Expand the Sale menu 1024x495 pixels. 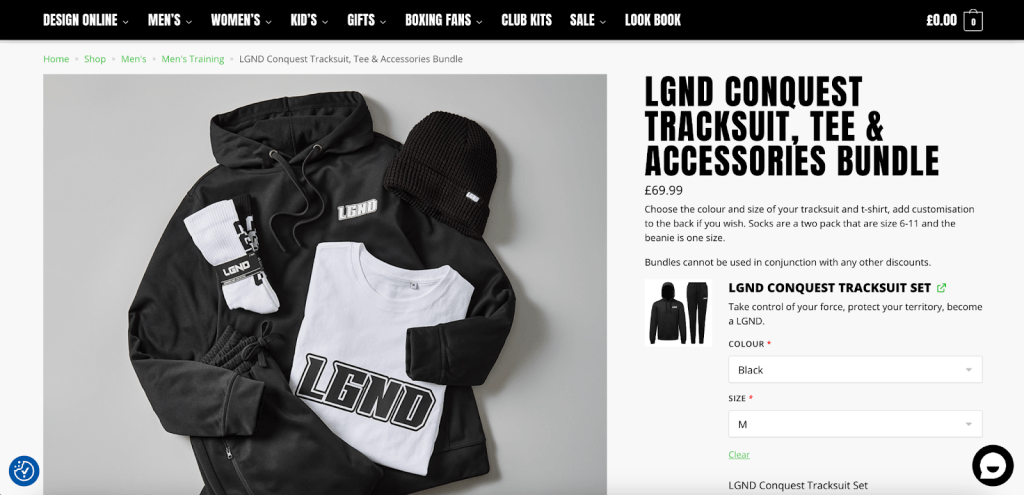(x=588, y=20)
